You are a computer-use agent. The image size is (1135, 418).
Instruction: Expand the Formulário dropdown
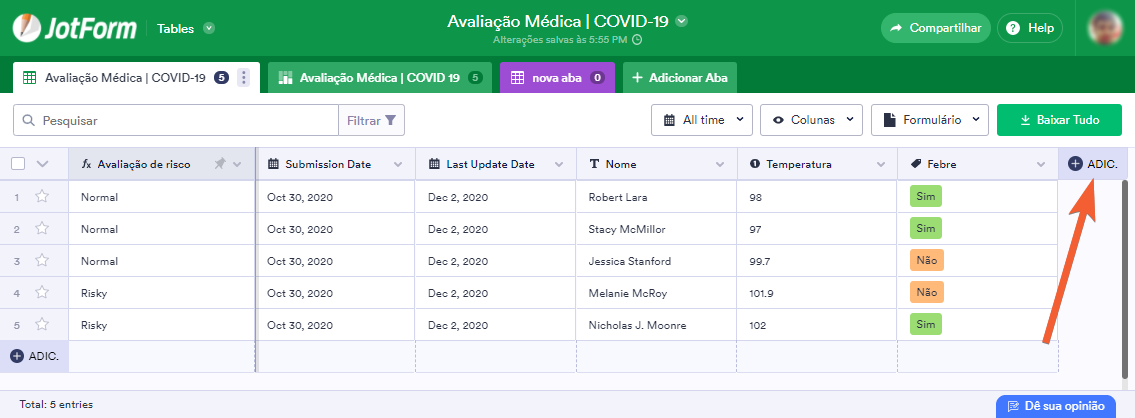point(930,120)
